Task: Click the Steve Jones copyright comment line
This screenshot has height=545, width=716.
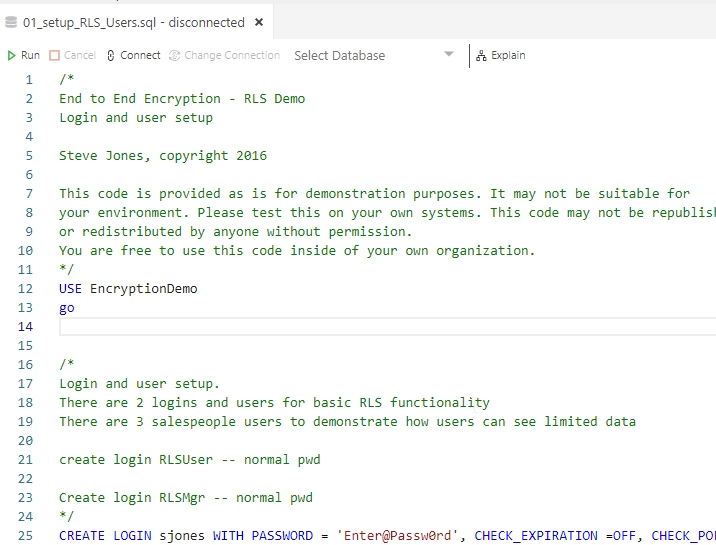Action: 163,156
